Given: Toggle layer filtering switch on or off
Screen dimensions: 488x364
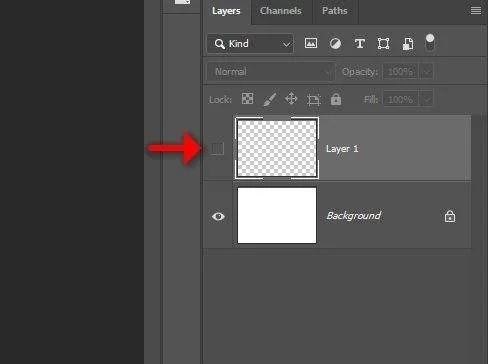Looking at the screenshot, I should [x=430, y=42].
